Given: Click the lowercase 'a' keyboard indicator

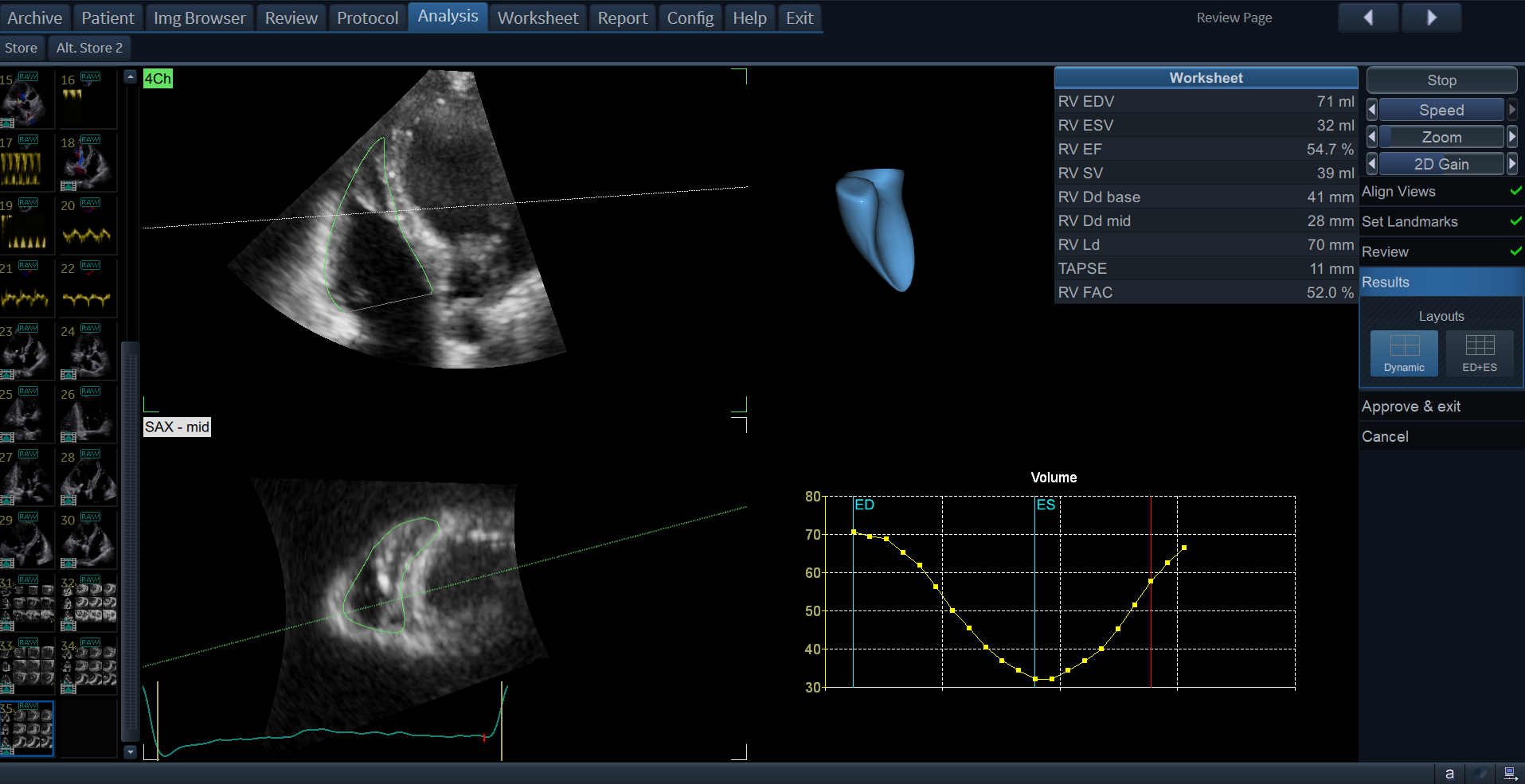Looking at the screenshot, I should click(1449, 773).
